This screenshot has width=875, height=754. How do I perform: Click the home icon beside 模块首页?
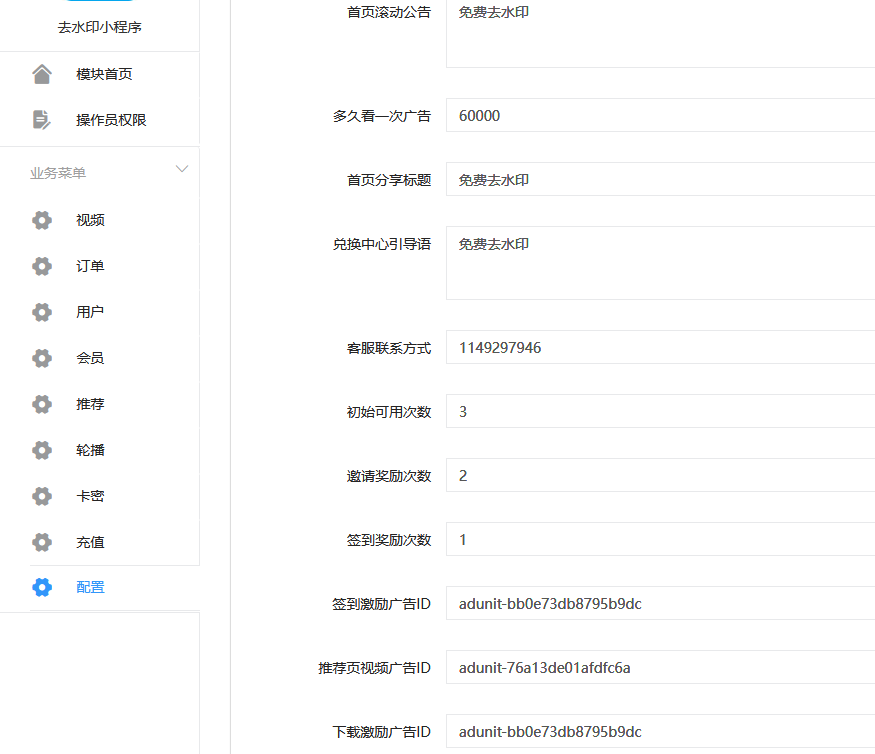click(41, 74)
